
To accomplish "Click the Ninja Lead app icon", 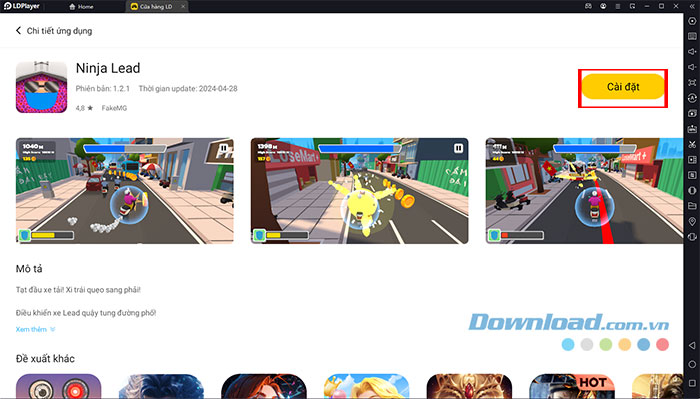I will tap(42, 87).
